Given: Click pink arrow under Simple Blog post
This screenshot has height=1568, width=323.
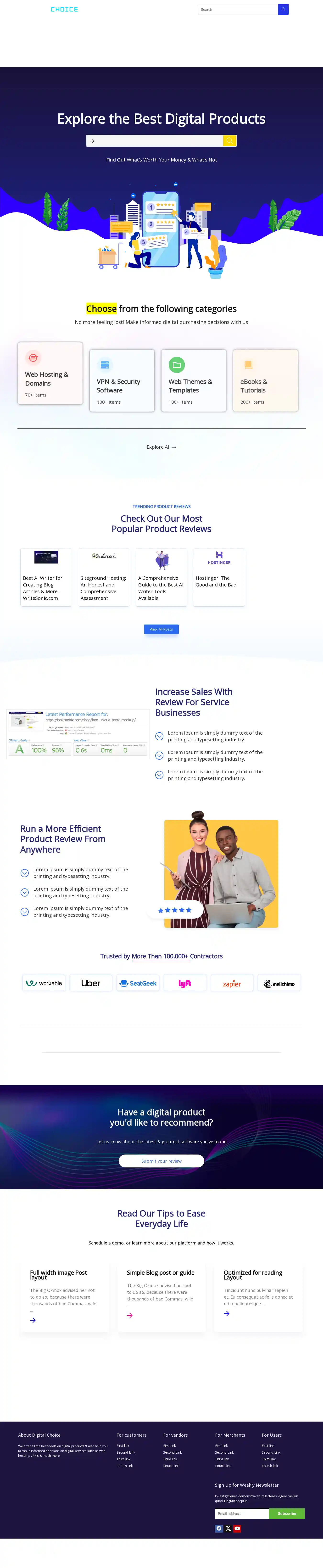Looking at the screenshot, I should [130, 1315].
